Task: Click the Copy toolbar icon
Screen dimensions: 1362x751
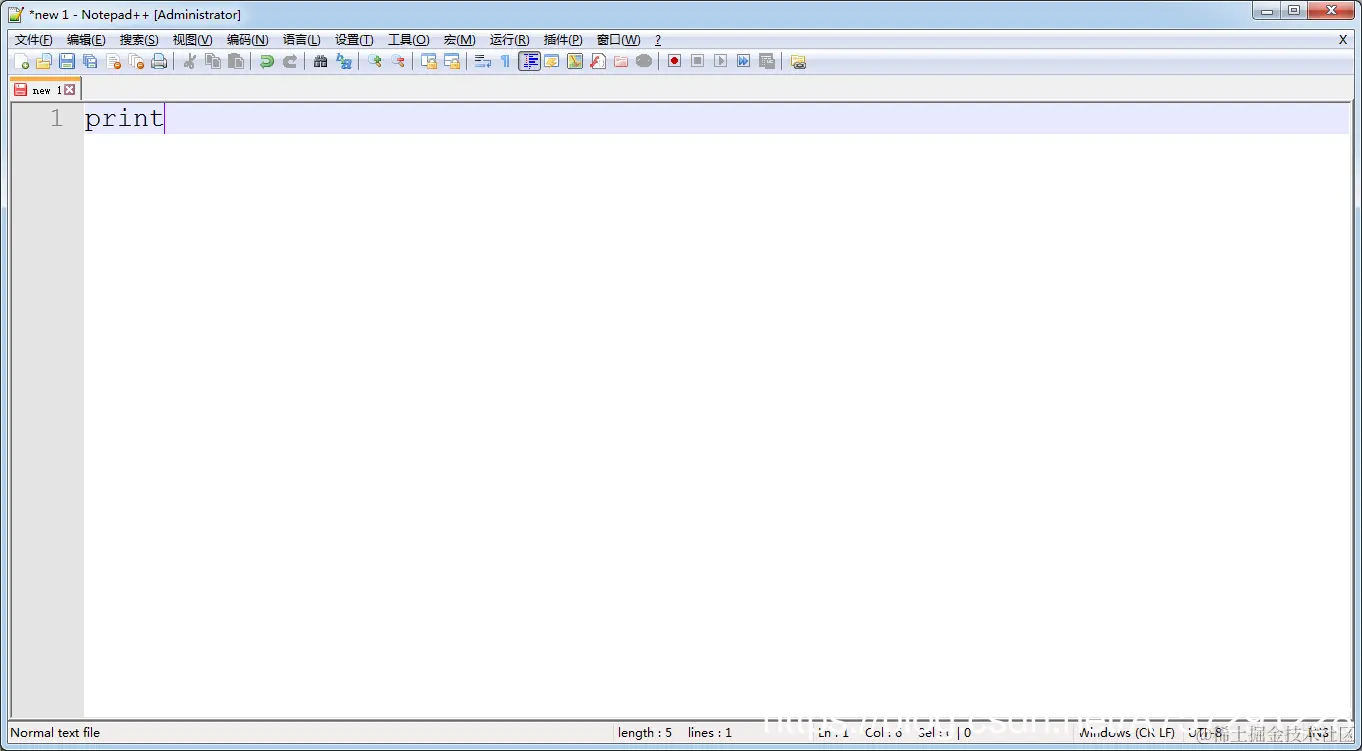Action: pos(213,61)
